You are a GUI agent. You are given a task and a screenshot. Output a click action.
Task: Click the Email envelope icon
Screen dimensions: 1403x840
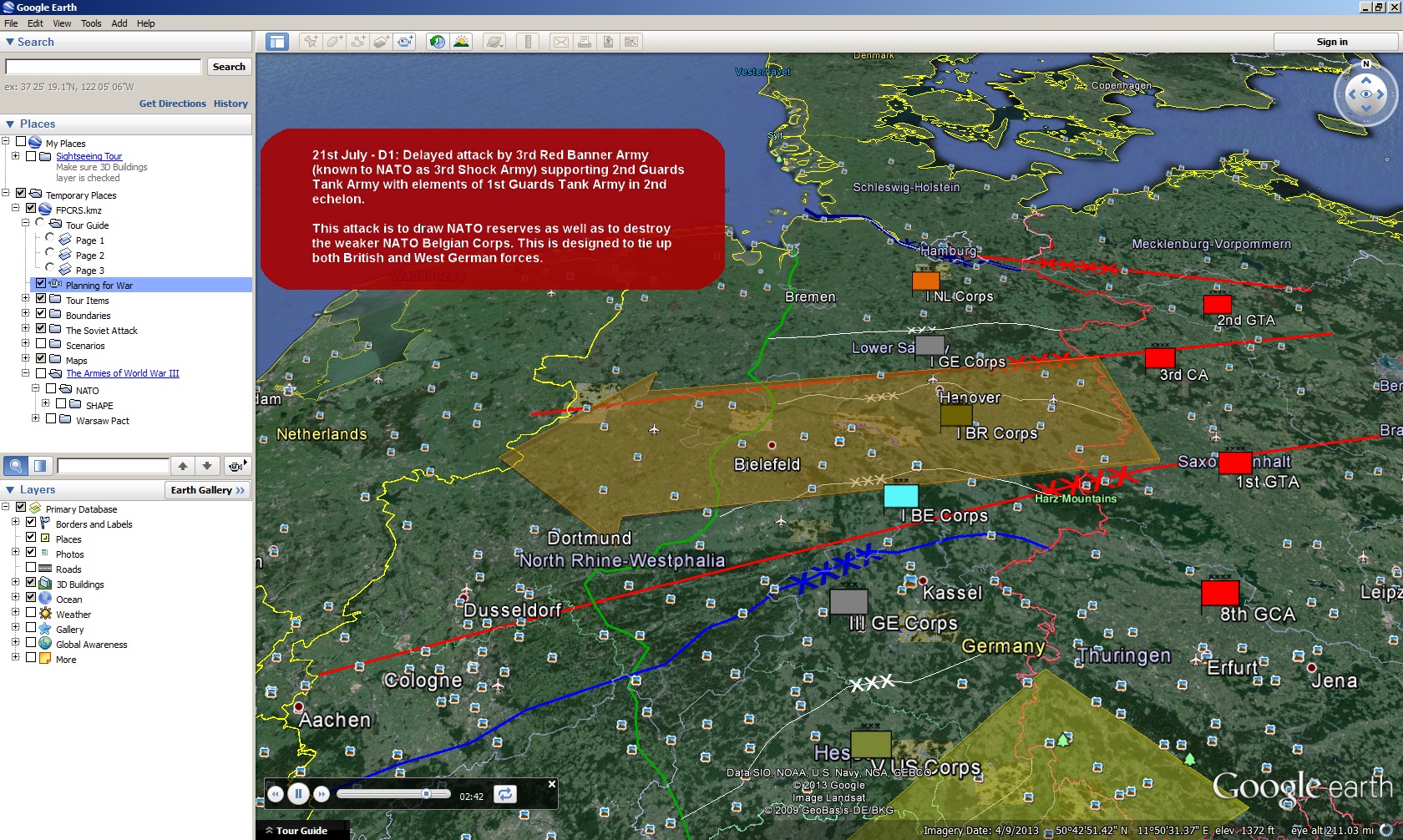pos(561,42)
